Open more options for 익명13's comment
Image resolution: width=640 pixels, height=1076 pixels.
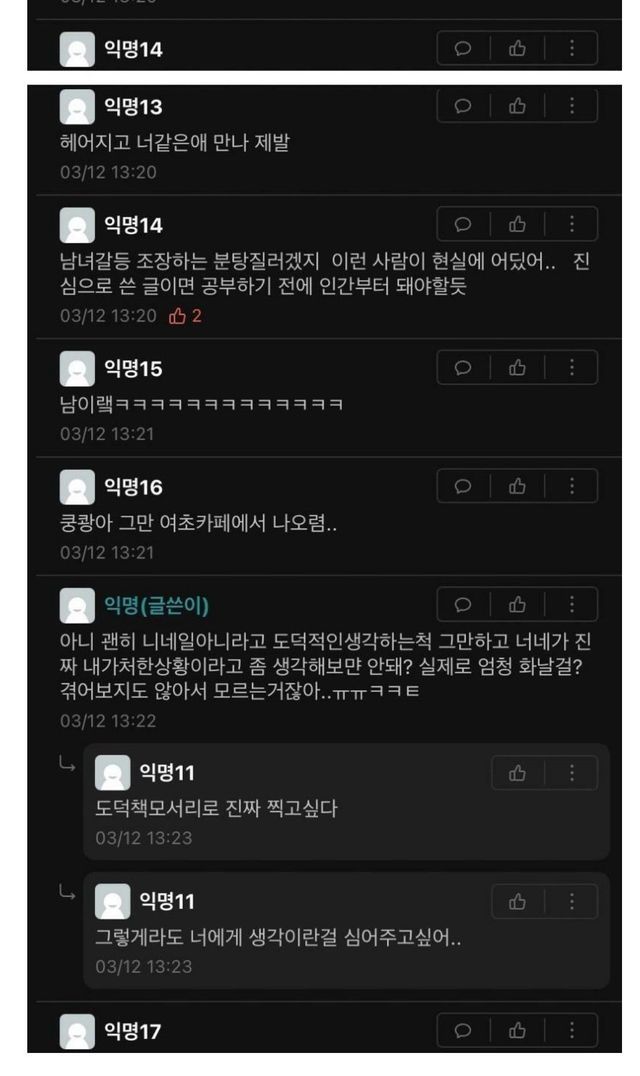coord(571,106)
